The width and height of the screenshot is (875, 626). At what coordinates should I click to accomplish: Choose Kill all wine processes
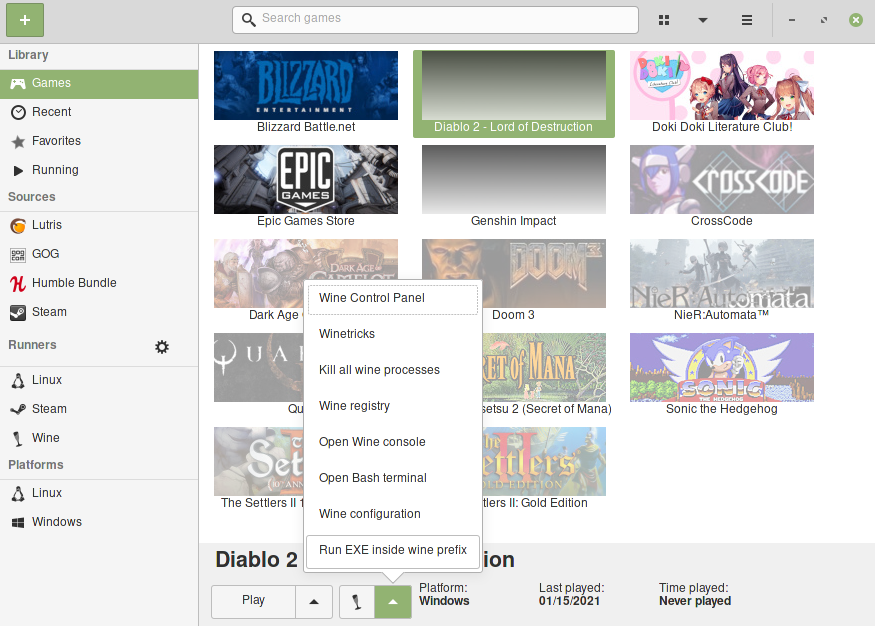pyautogui.click(x=393, y=371)
